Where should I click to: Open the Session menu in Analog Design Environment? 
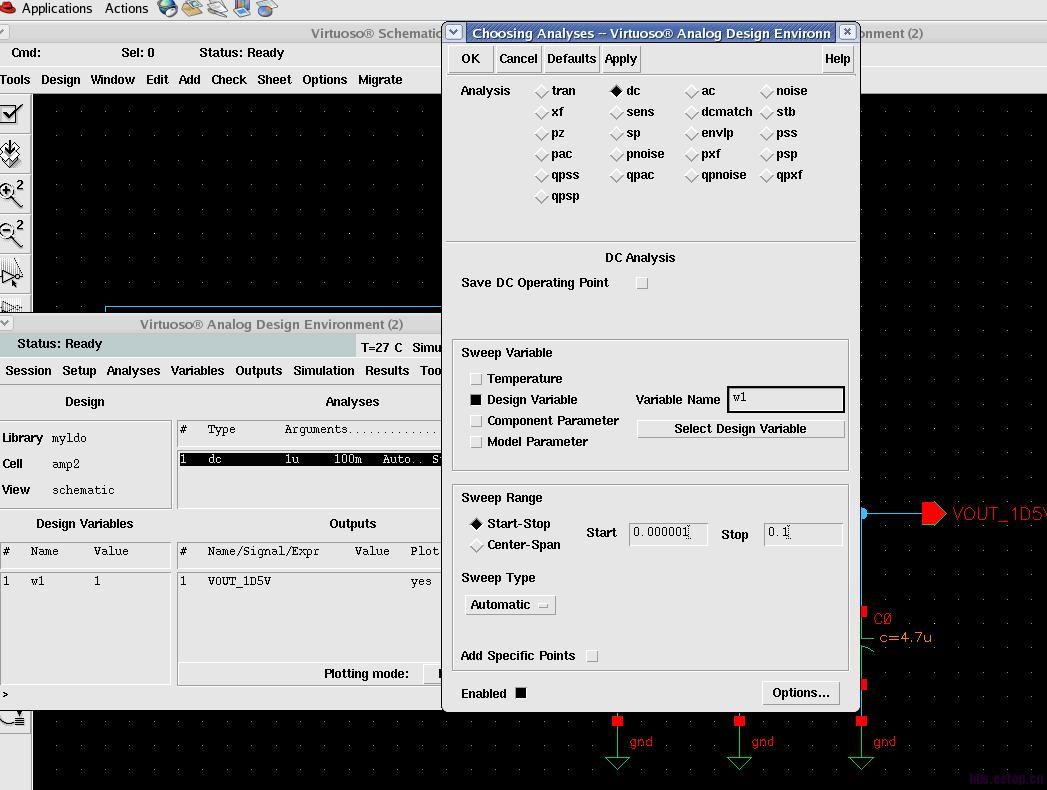(x=28, y=371)
